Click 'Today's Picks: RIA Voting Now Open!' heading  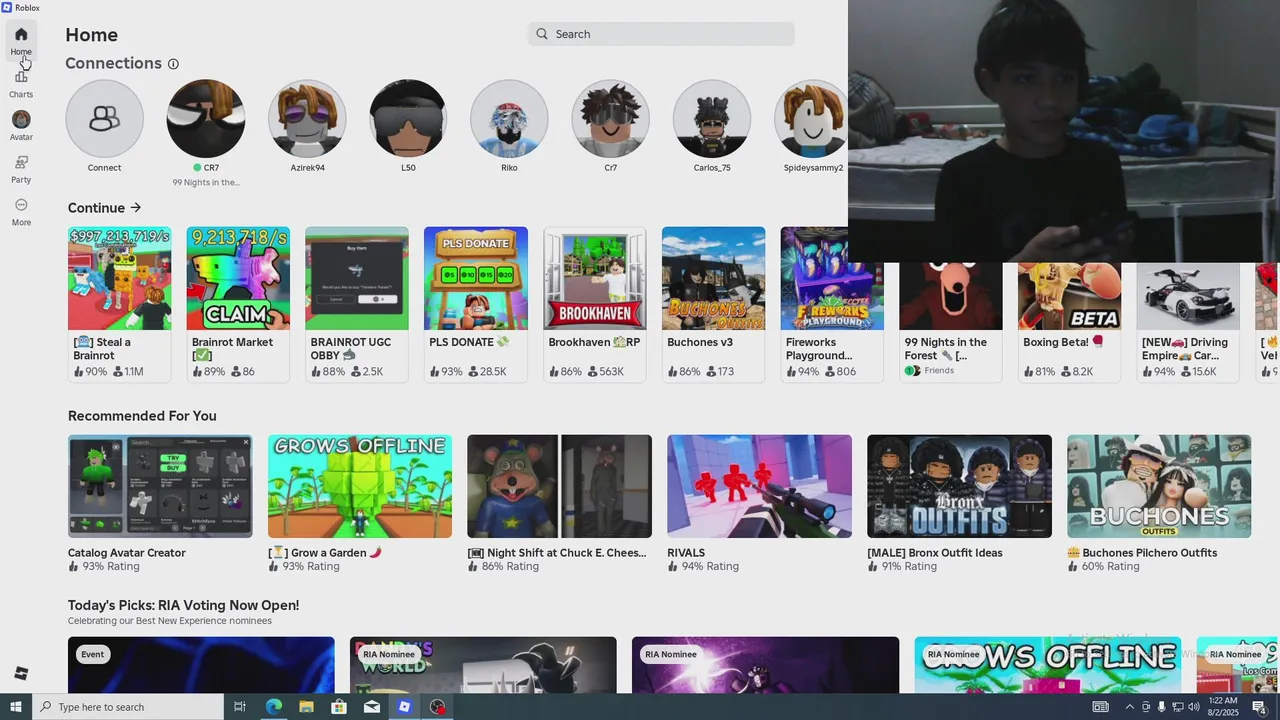[x=183, y=605]
